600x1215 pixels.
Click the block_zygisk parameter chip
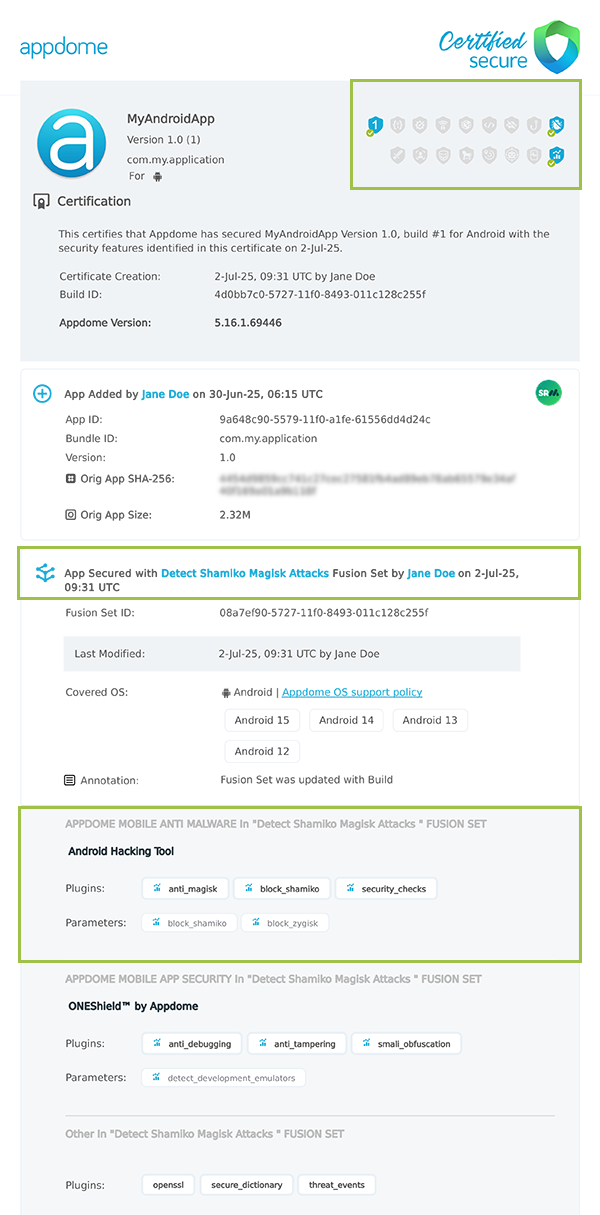tap(285, 923)
